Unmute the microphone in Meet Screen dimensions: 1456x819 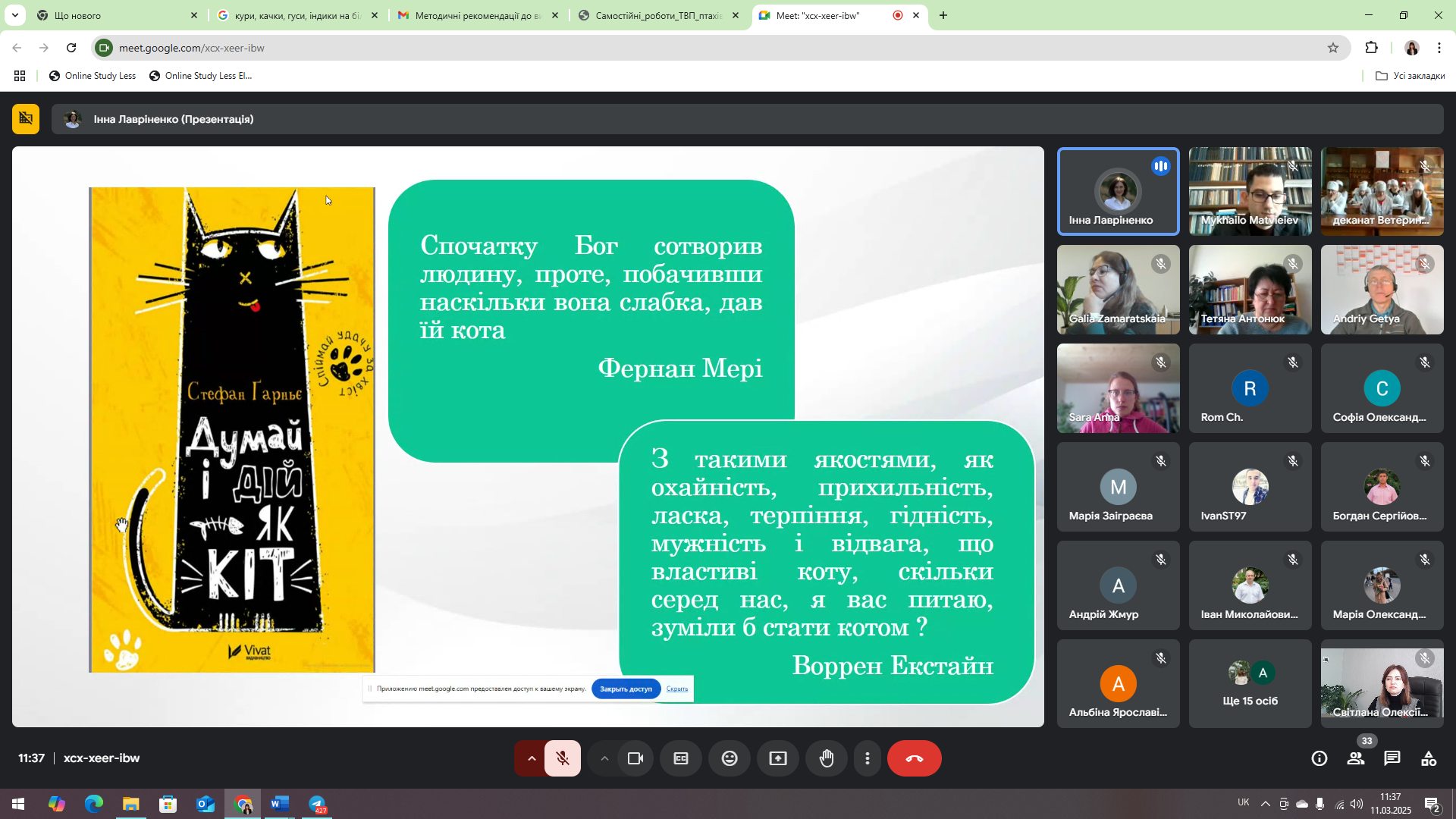tap(563, 758)
